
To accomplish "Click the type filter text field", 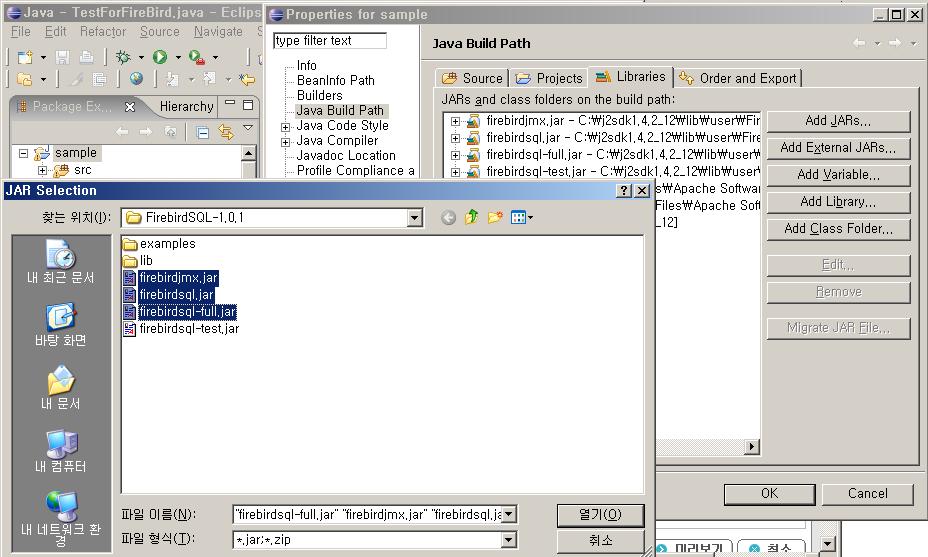I will pyautogui.click(x=330, y=40).
